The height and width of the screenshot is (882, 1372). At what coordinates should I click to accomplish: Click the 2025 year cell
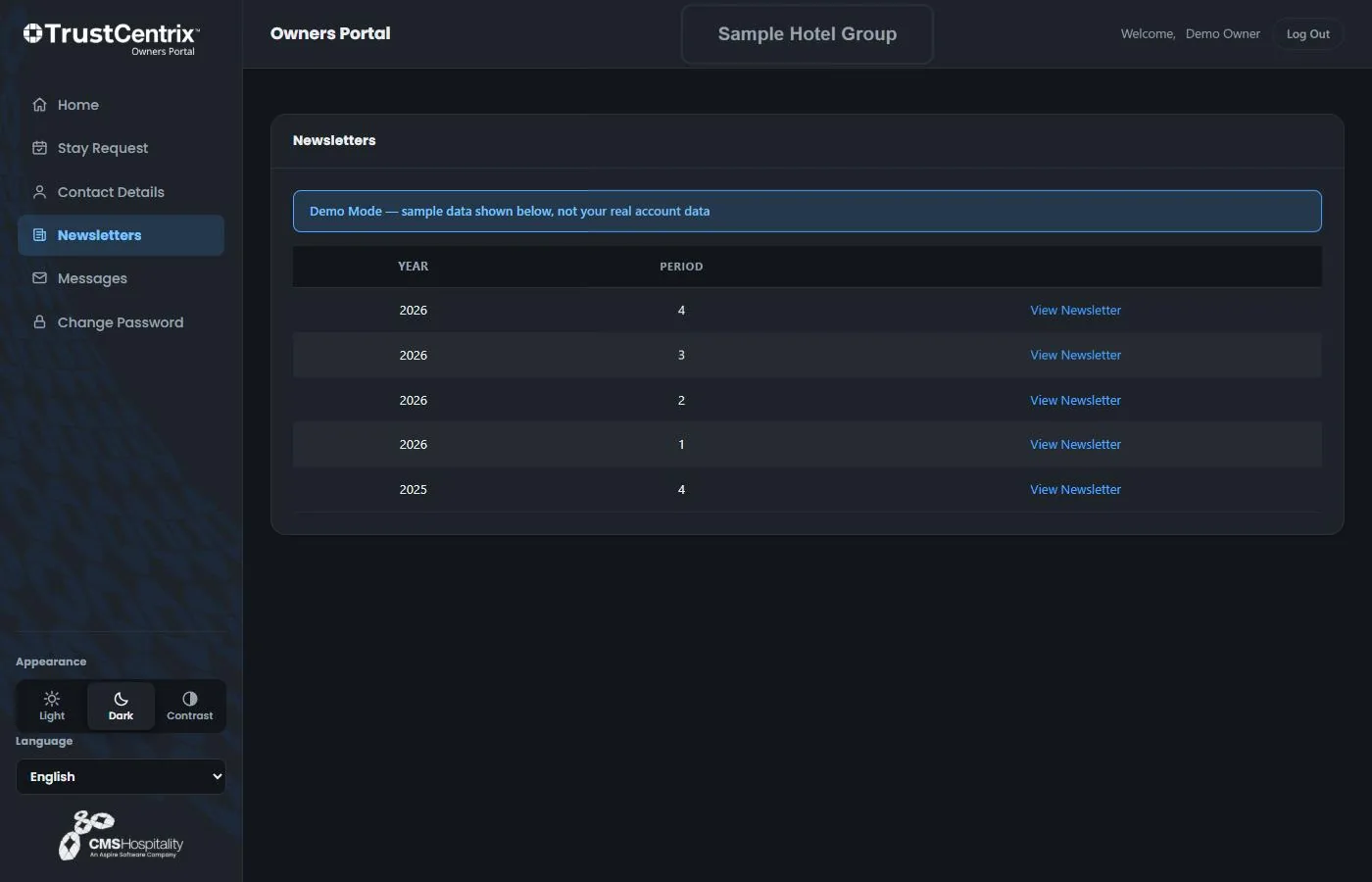click(413, 490)
